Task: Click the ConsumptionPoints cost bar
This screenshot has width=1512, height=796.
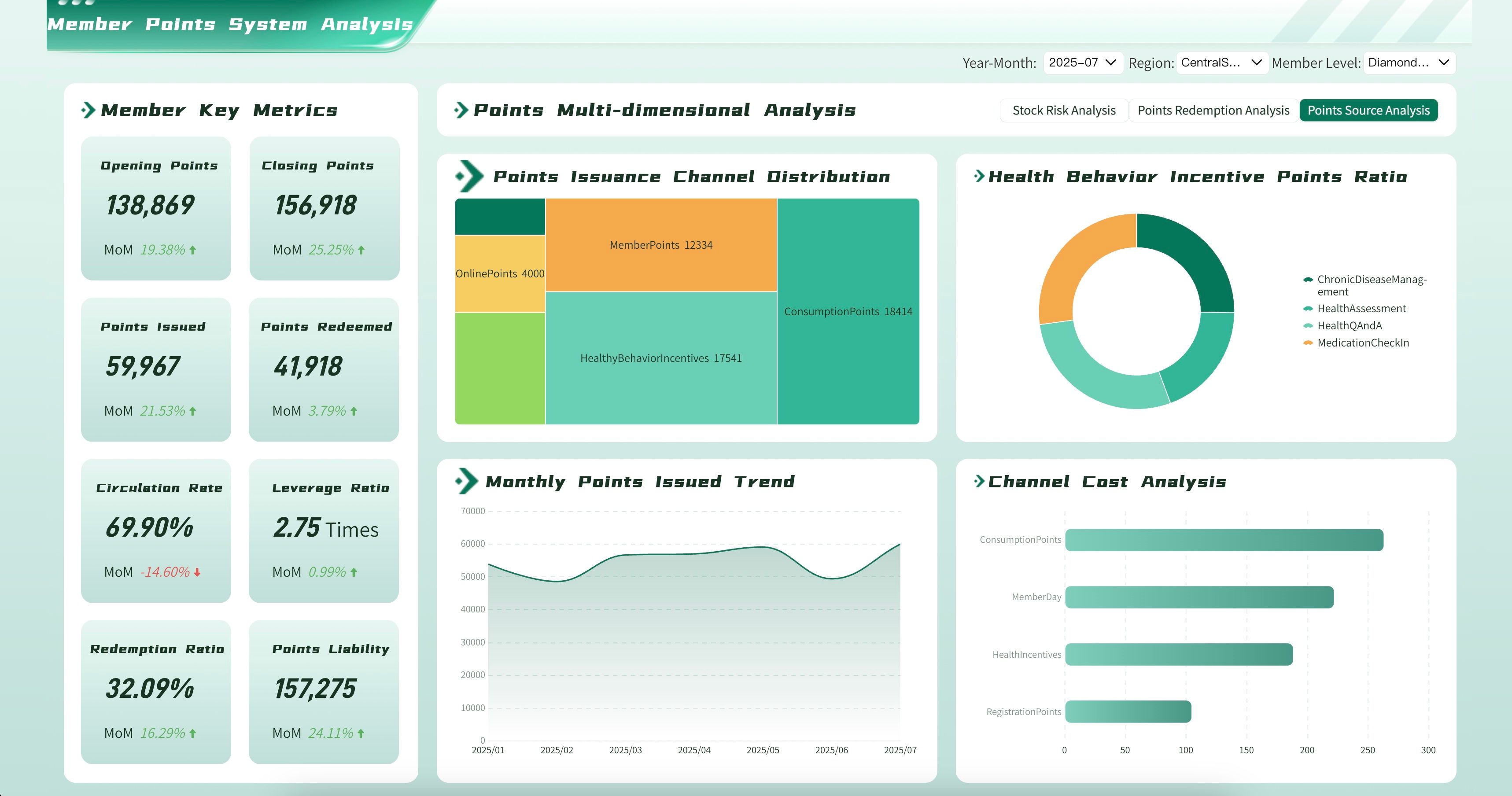Action: [1224, 540]
